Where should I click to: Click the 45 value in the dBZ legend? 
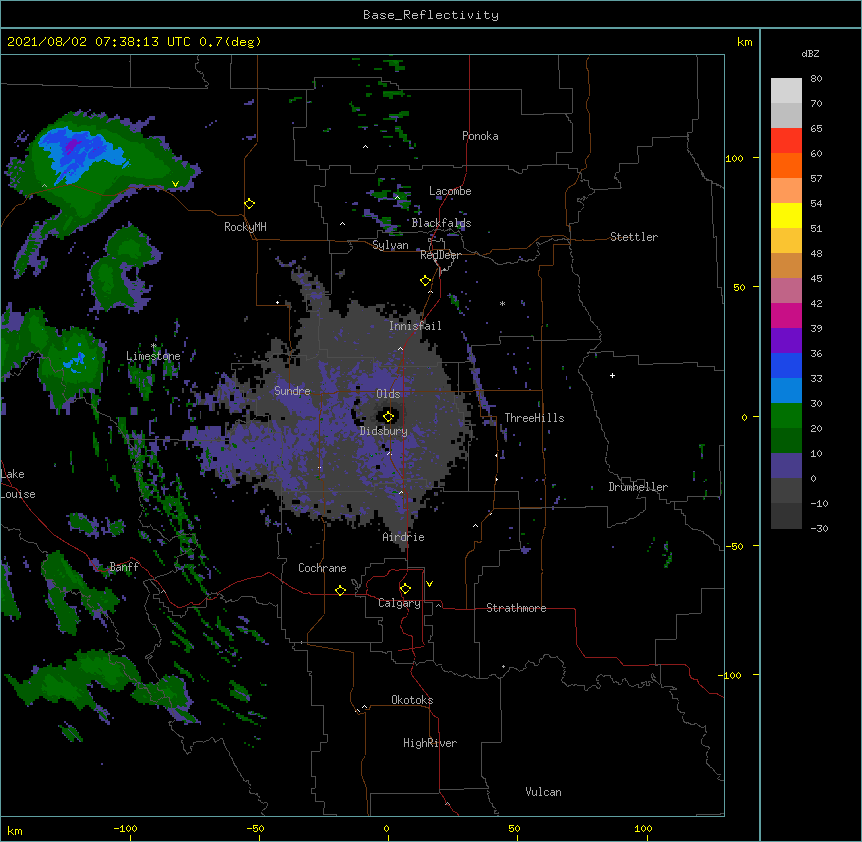click(x=816, y=279)
